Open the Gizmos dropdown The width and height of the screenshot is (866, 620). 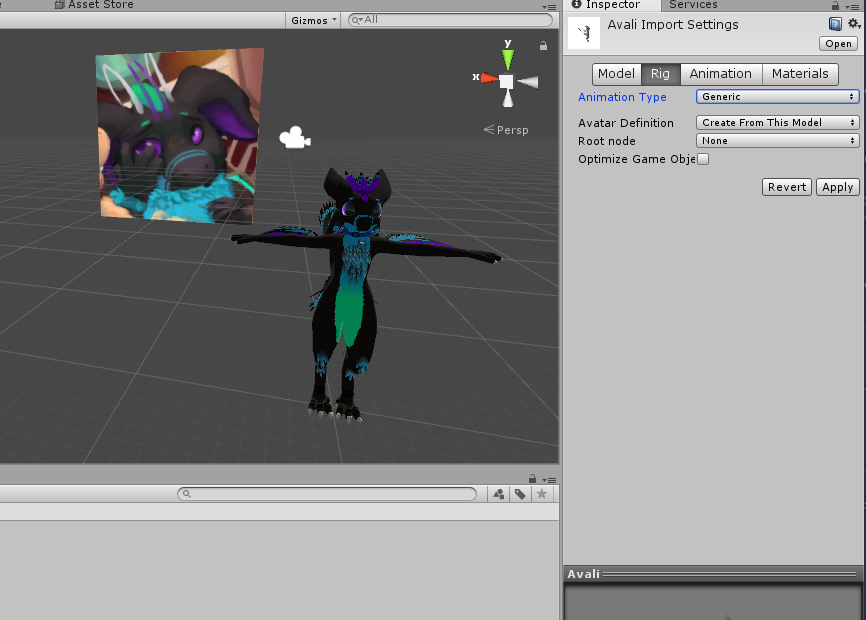(x=313, y=20)
